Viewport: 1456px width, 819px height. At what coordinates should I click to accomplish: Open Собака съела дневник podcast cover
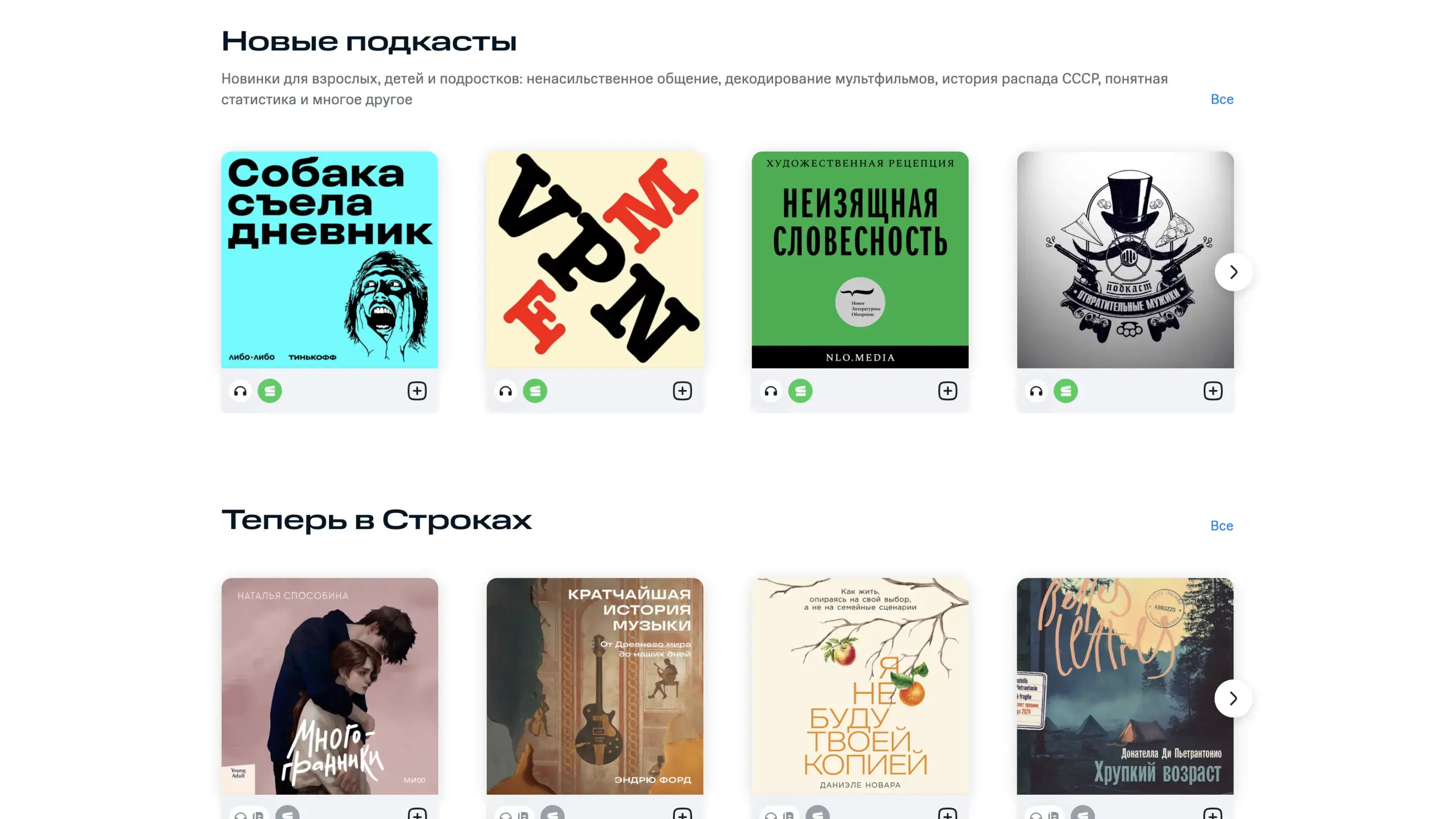[x=330, y=260]
